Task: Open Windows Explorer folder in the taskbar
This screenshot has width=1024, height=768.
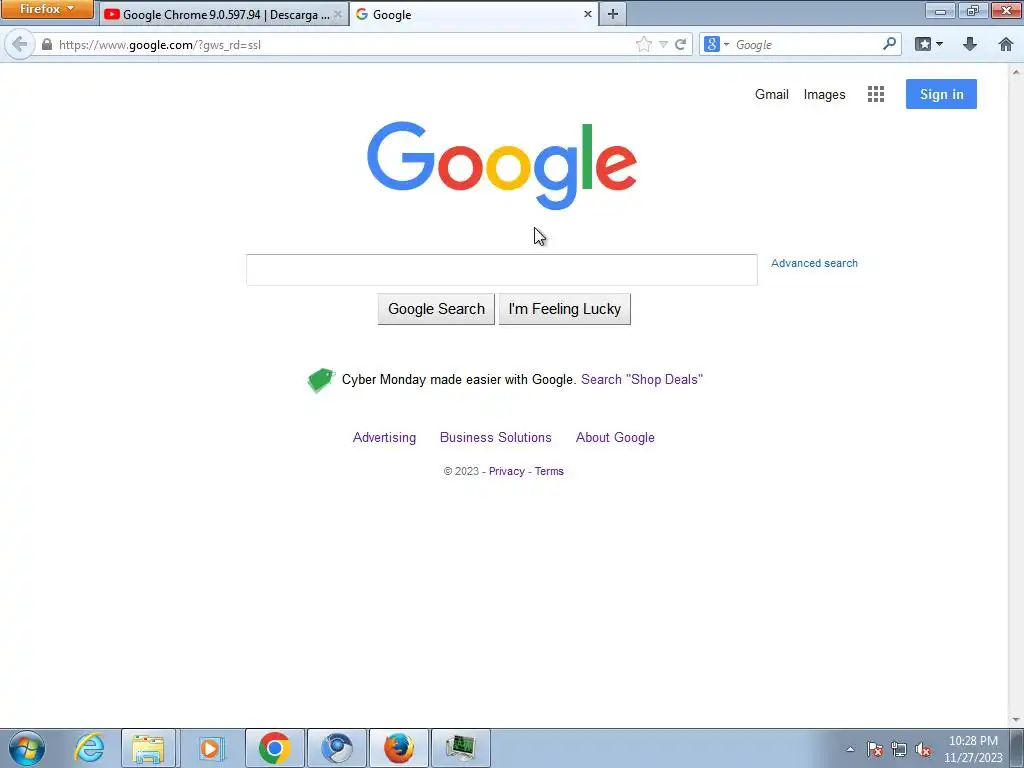Action: click(148, 748)
